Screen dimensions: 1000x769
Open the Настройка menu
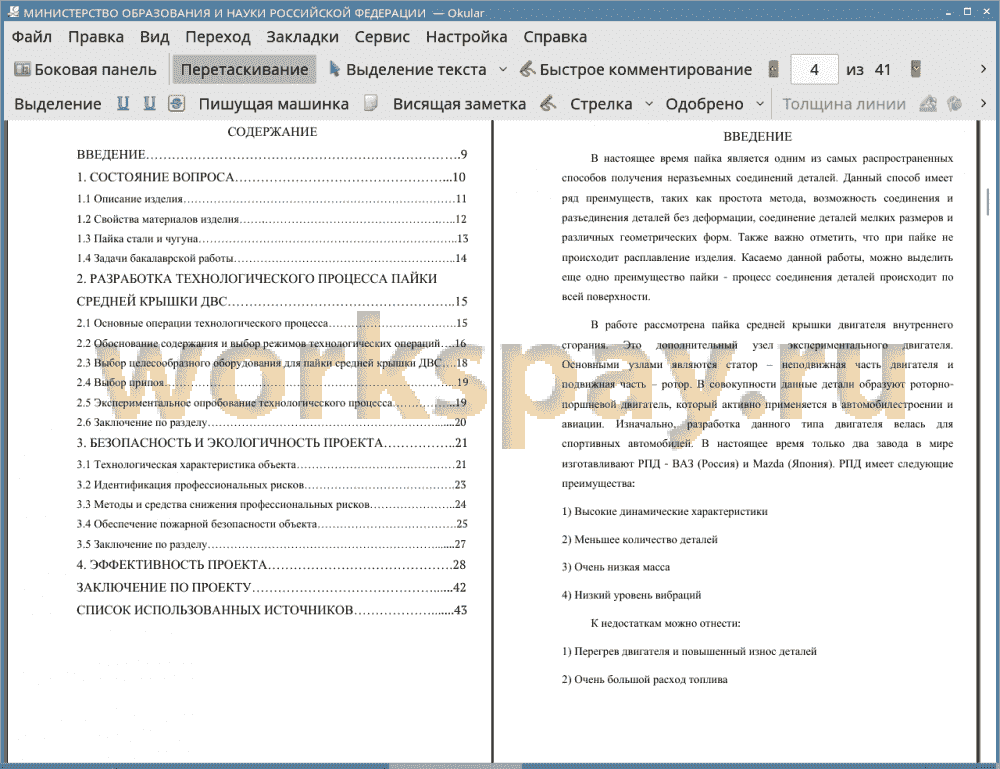click(x=466, y=37)
